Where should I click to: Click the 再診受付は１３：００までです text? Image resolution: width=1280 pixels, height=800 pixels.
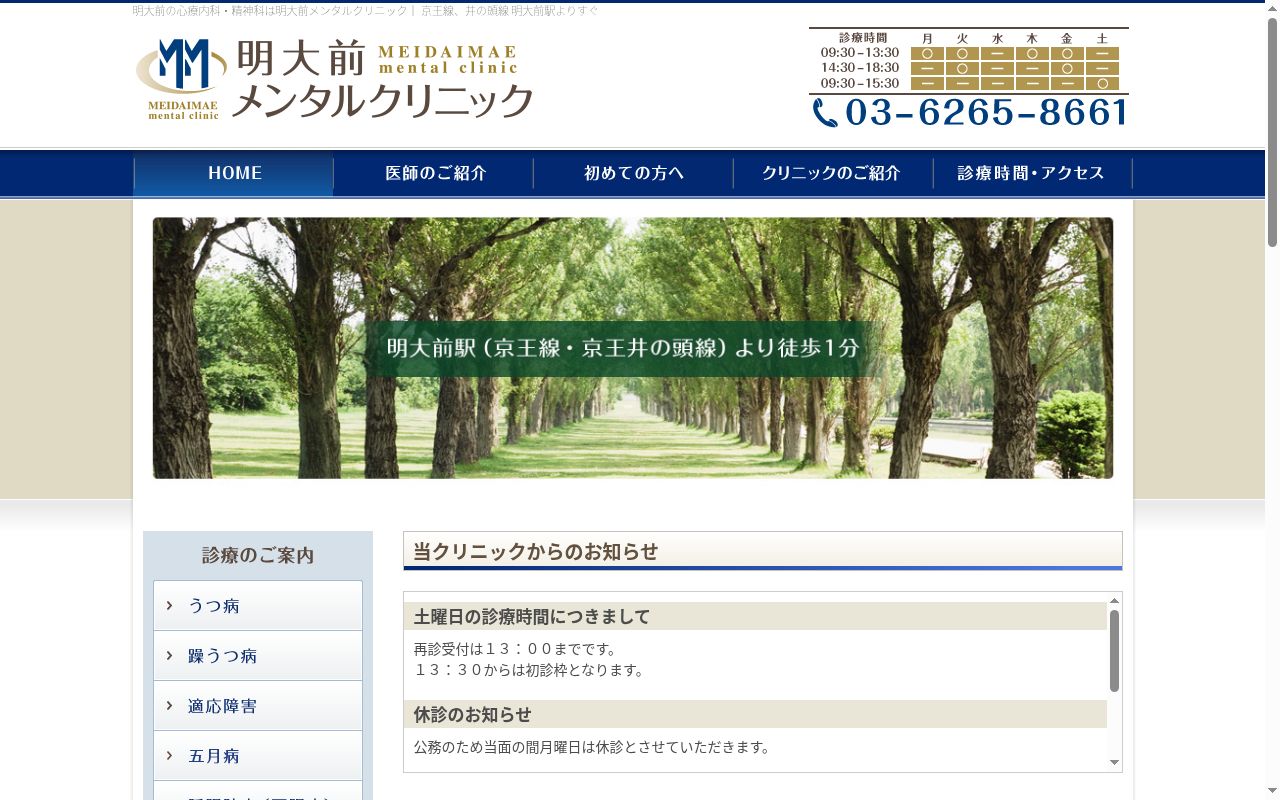[516, 649]
